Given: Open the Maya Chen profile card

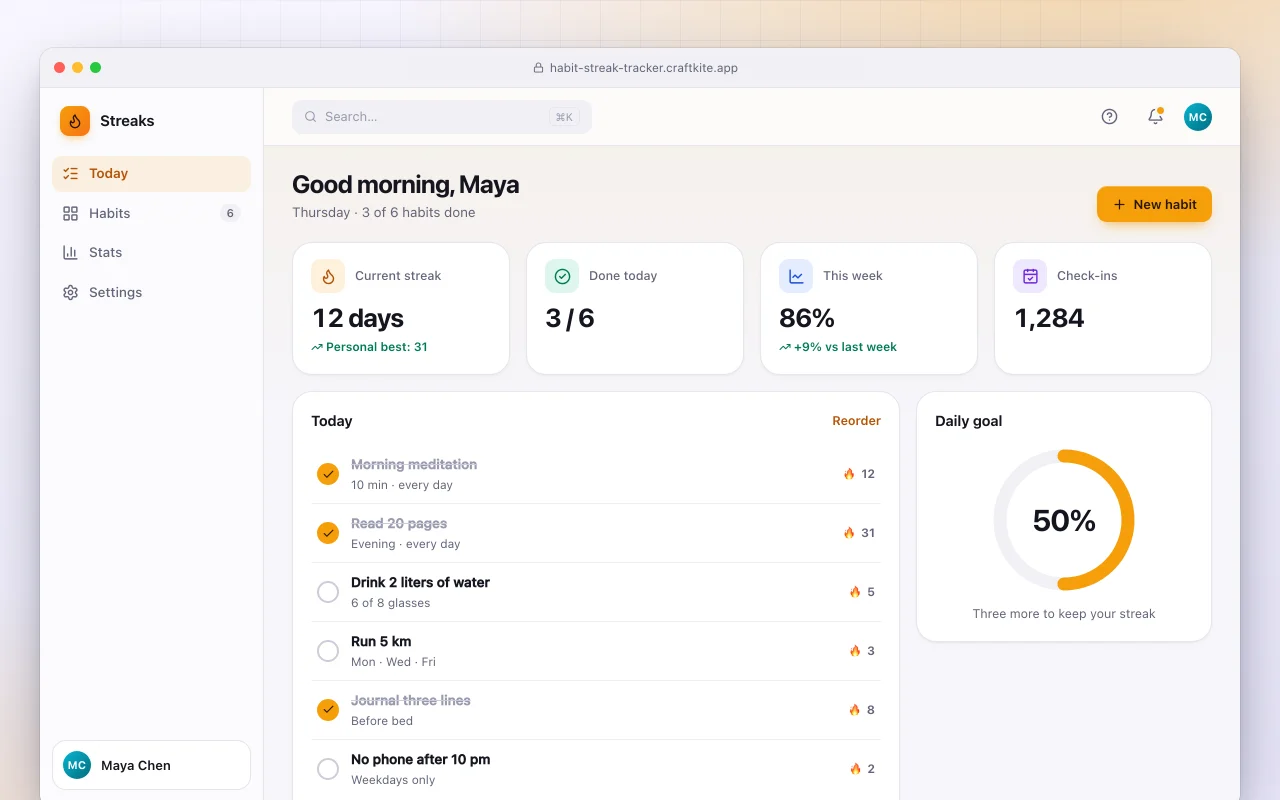Looking at the screenshot, I should pos(151,765).
